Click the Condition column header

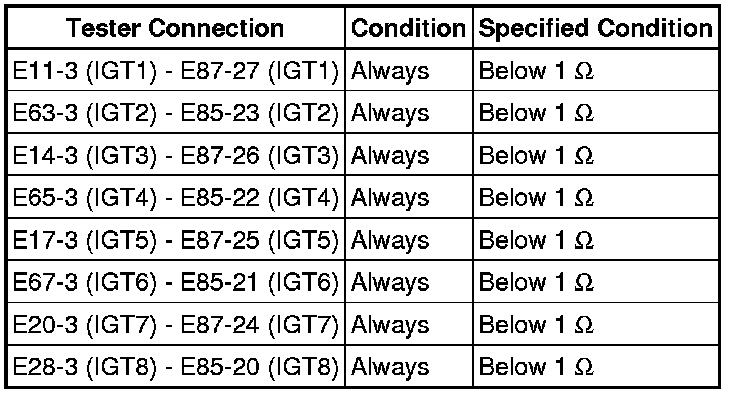409,28
